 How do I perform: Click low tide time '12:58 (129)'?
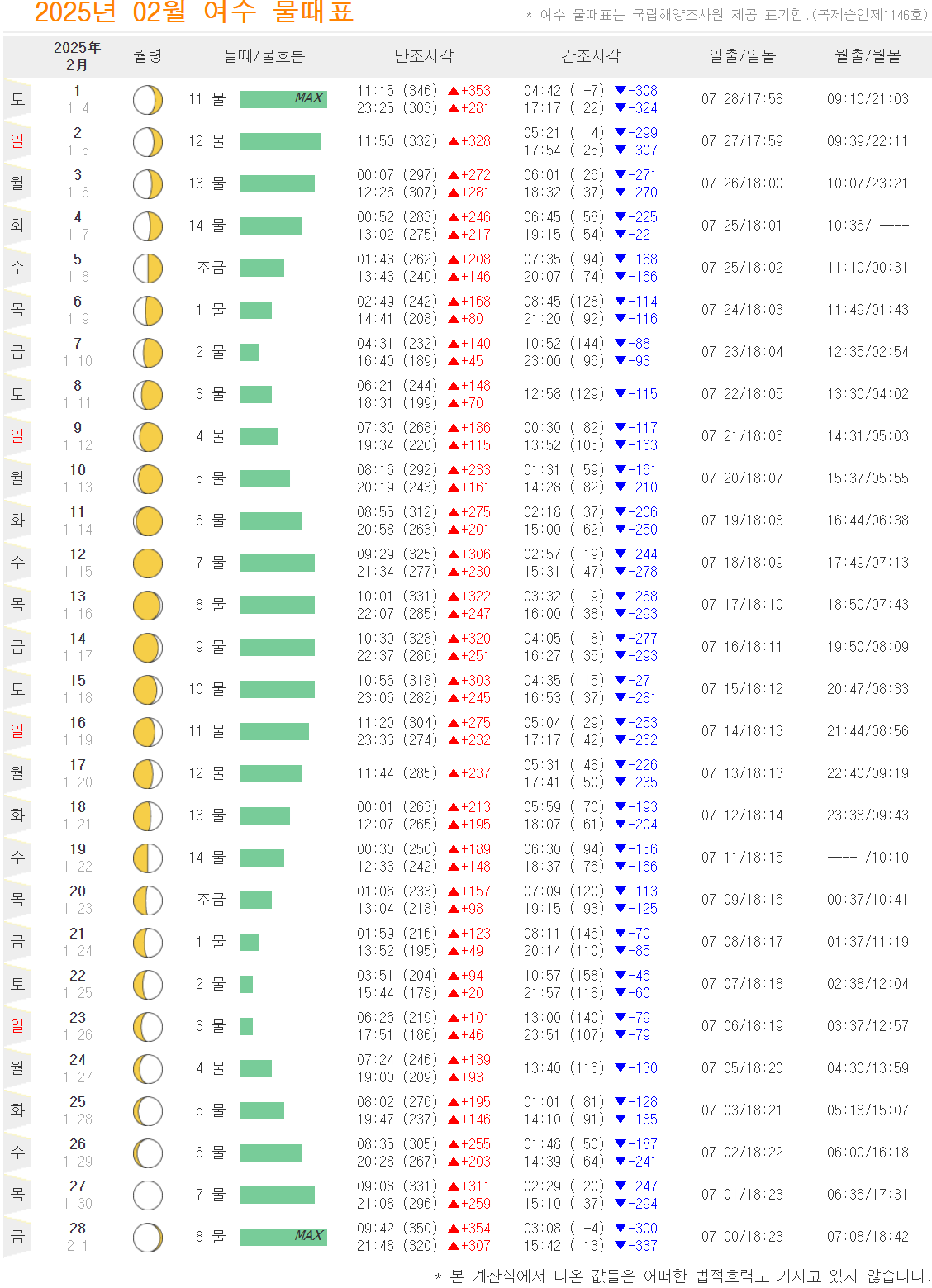(564, 394)
